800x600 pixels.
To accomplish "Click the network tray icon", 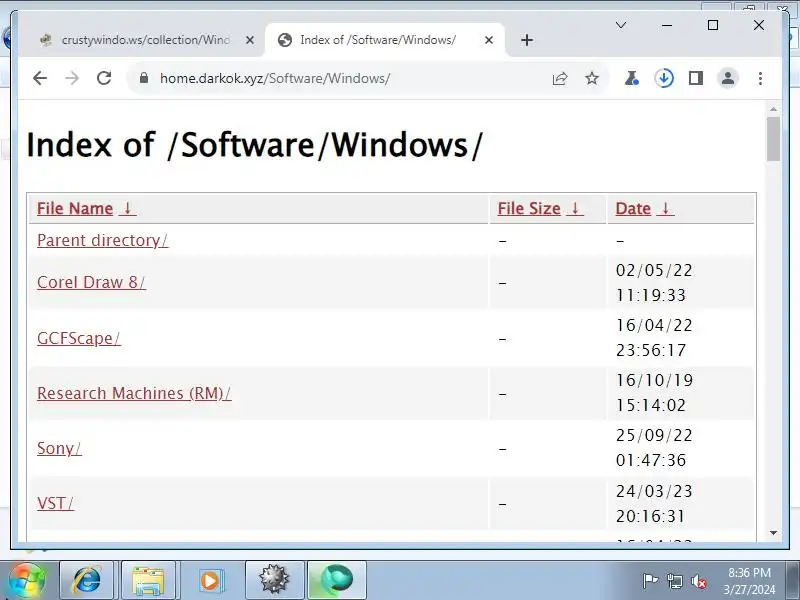I will click(x=674, y=581).
